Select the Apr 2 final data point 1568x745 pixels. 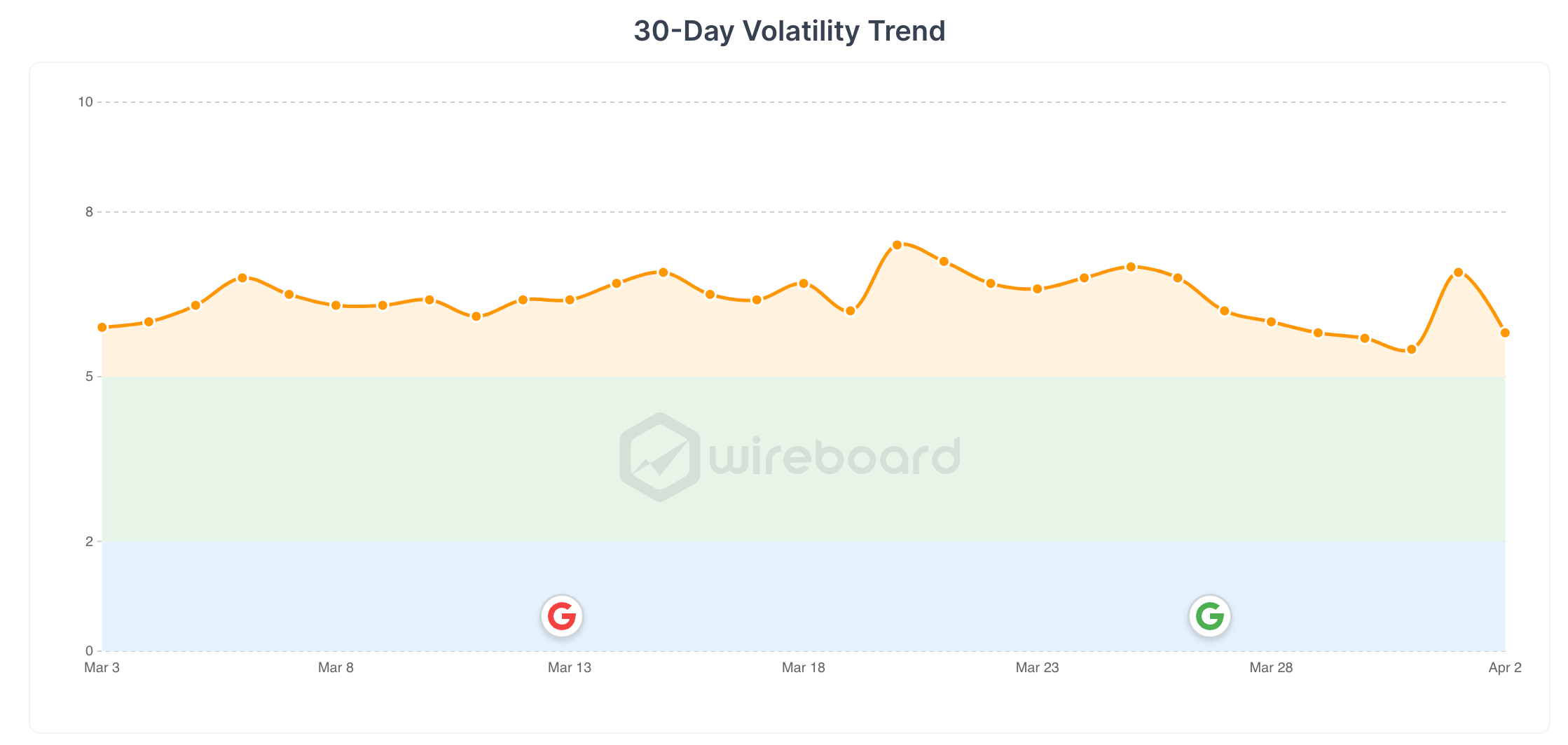[1505, 333]
